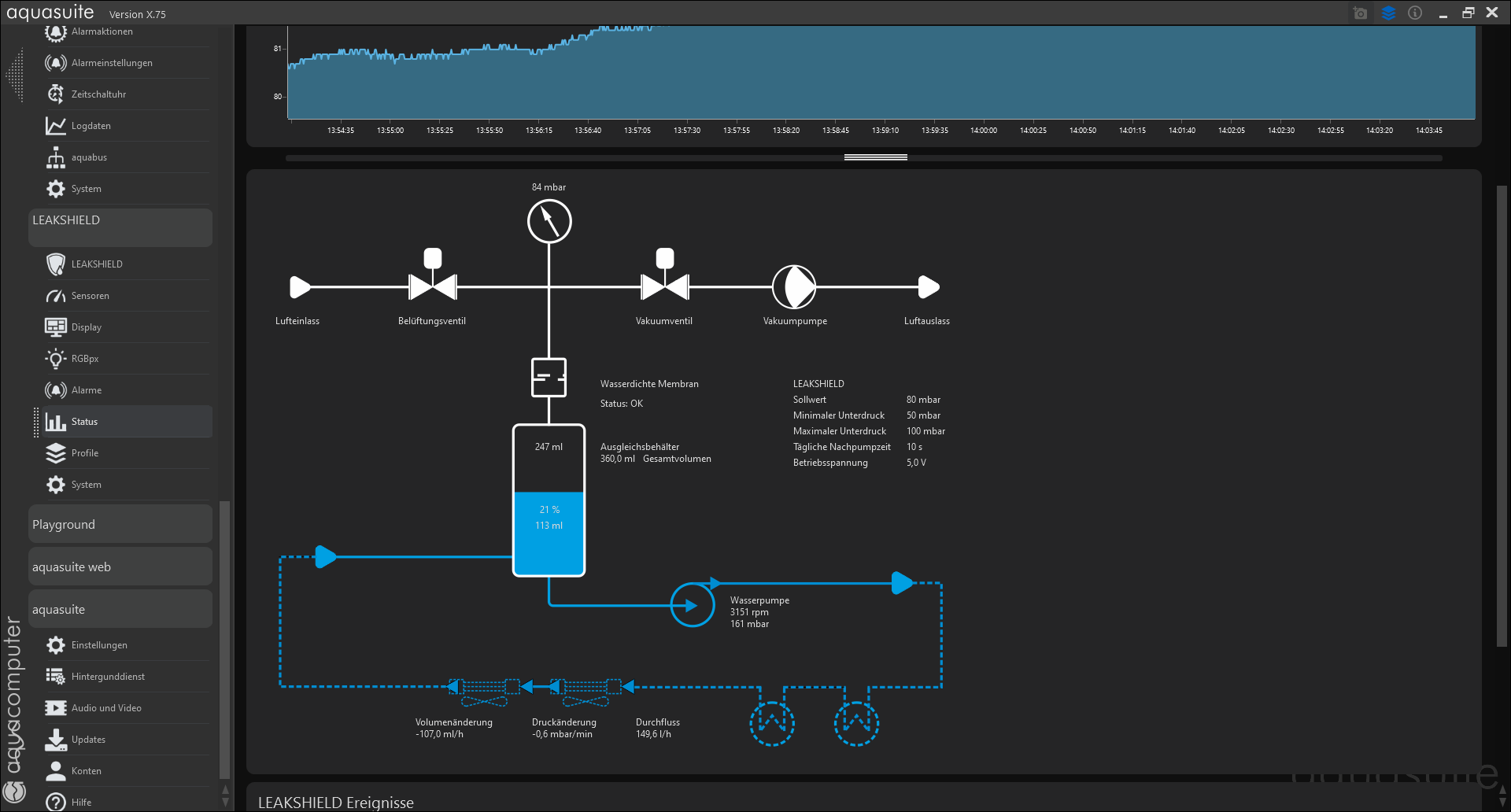Open the Profile menu entry
The image size is (1511, 812).
[85, 453]
